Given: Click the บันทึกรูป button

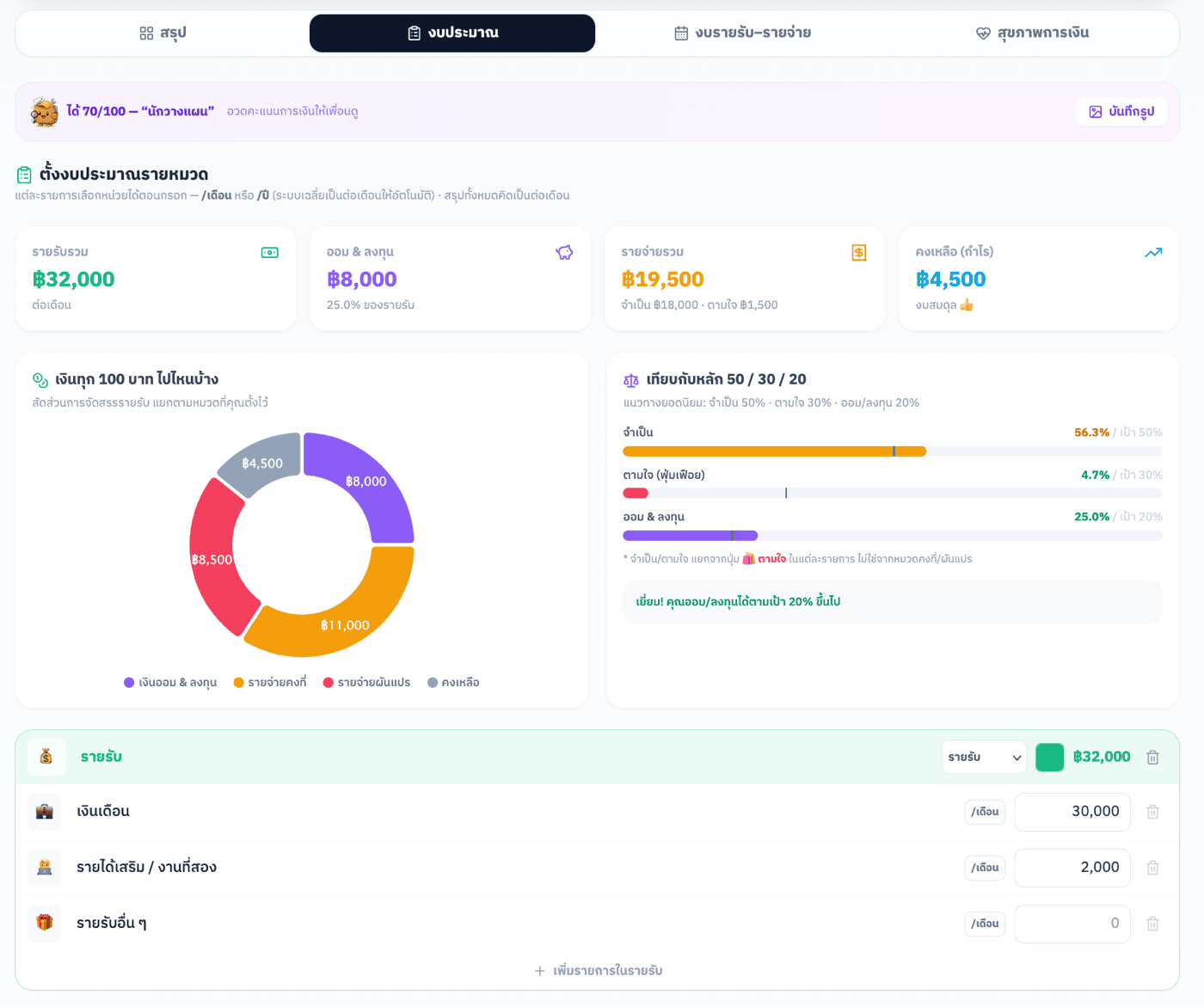Looking at the screenshot, I should click(1121, 112).
